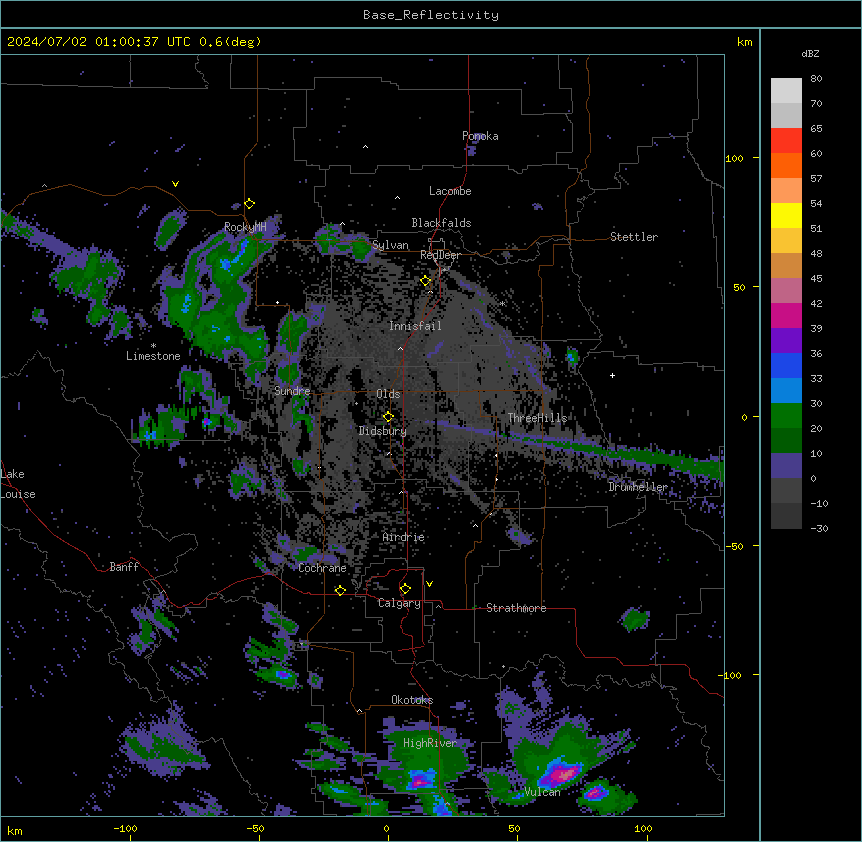
Task: Click the -50 tick on the bottom axis
Action: coord(255,829)
